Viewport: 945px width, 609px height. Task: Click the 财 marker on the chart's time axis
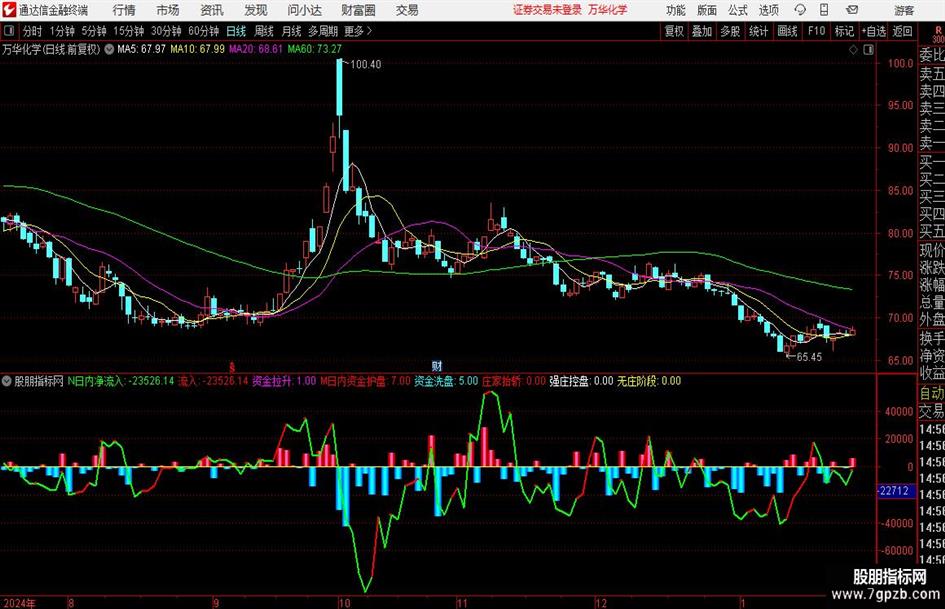(x=437, y=366)
